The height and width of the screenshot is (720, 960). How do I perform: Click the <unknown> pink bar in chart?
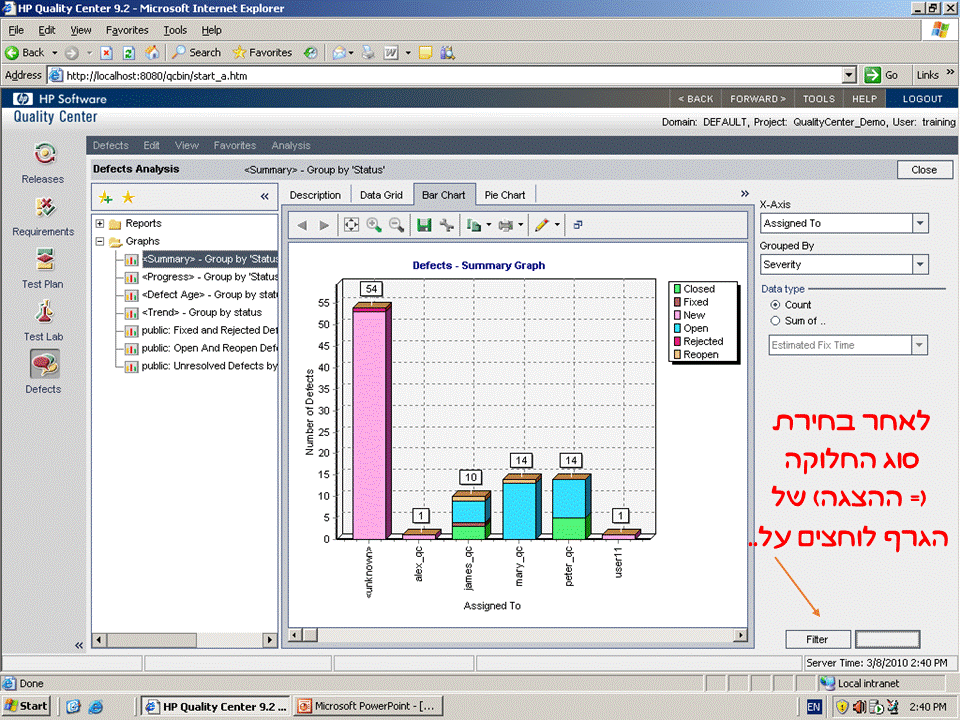click(369, 426)
